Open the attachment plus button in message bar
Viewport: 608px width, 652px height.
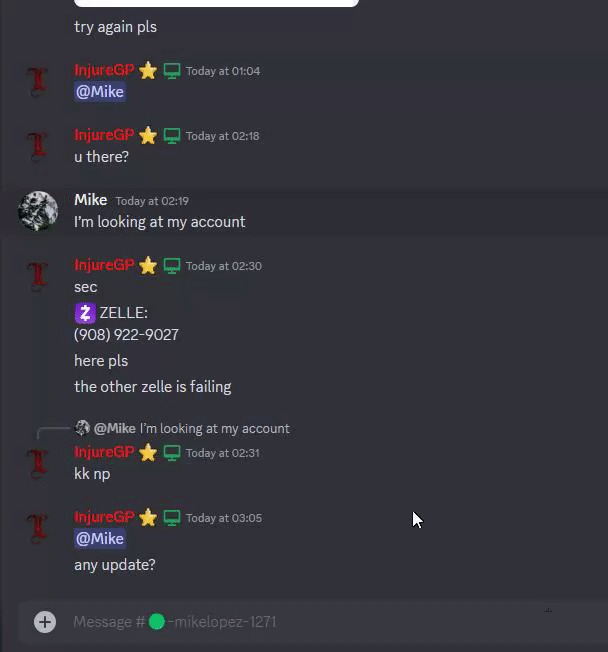click(x=45, y=622)
